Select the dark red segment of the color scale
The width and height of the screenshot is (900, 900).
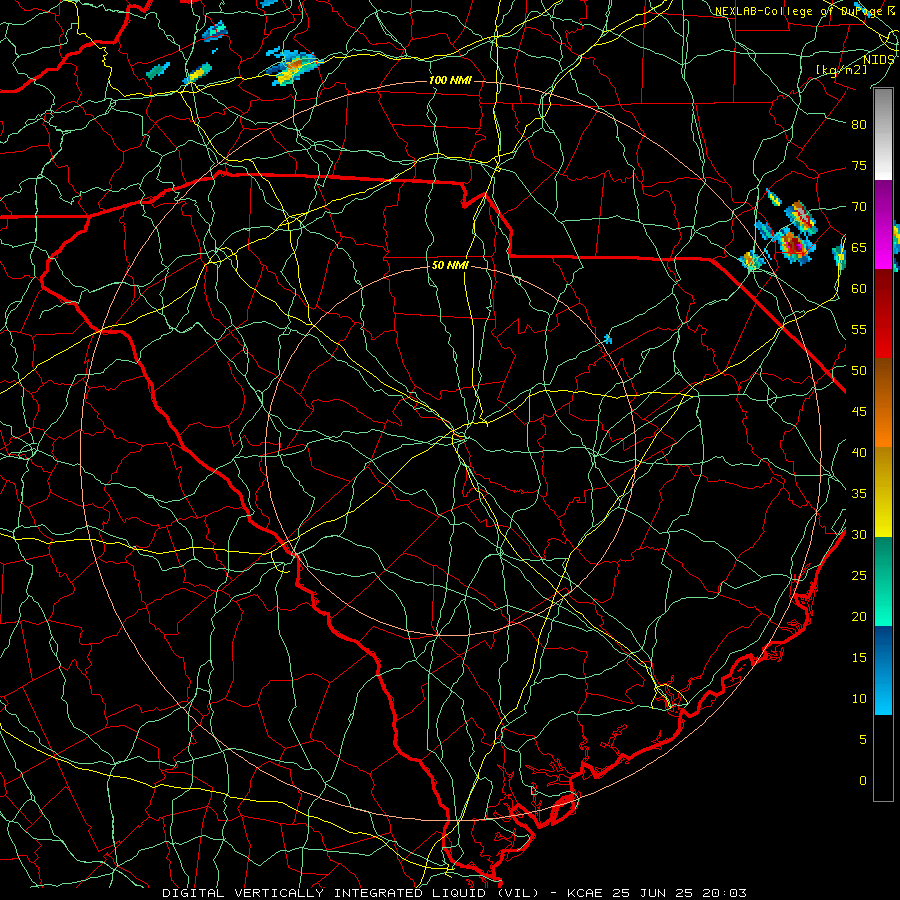pos(883,313)
